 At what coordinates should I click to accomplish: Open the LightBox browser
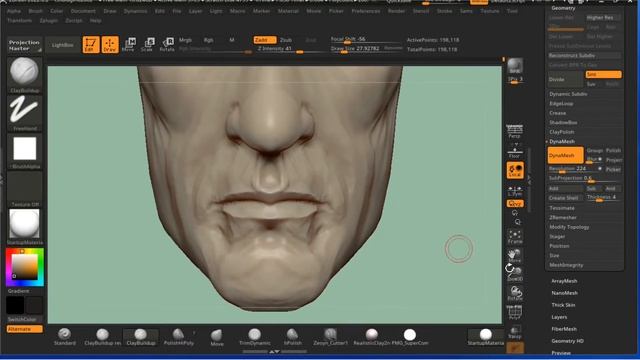coord(62,45)
